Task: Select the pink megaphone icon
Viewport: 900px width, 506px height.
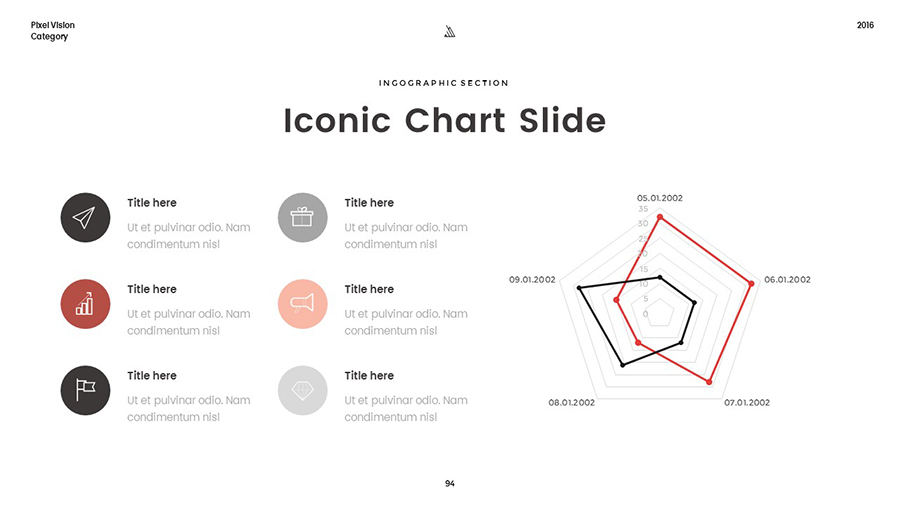Action: tap(302, 304)
